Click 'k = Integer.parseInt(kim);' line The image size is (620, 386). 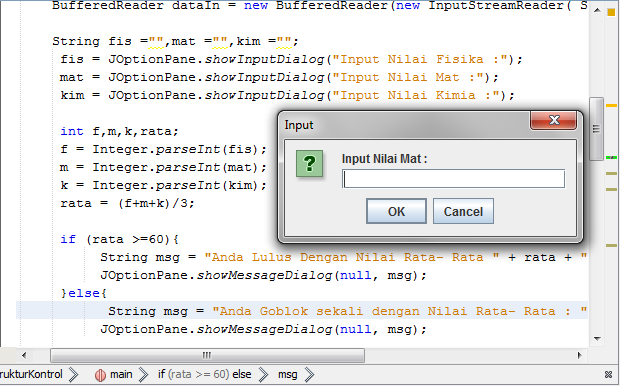click(x=164, y=185)
